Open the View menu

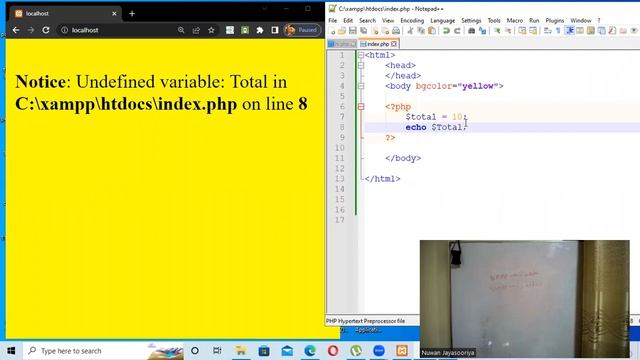[x=388, y=20]
